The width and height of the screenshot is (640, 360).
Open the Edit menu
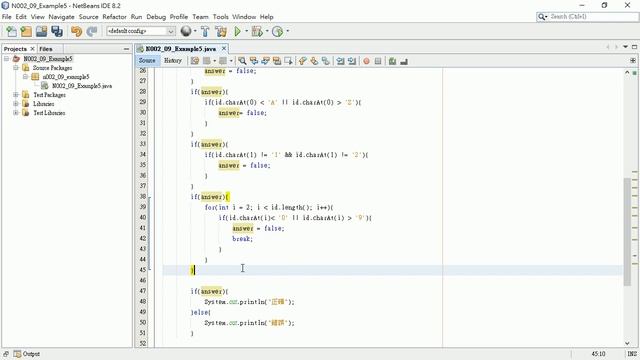pyautogui.click(x=21, y=17)
